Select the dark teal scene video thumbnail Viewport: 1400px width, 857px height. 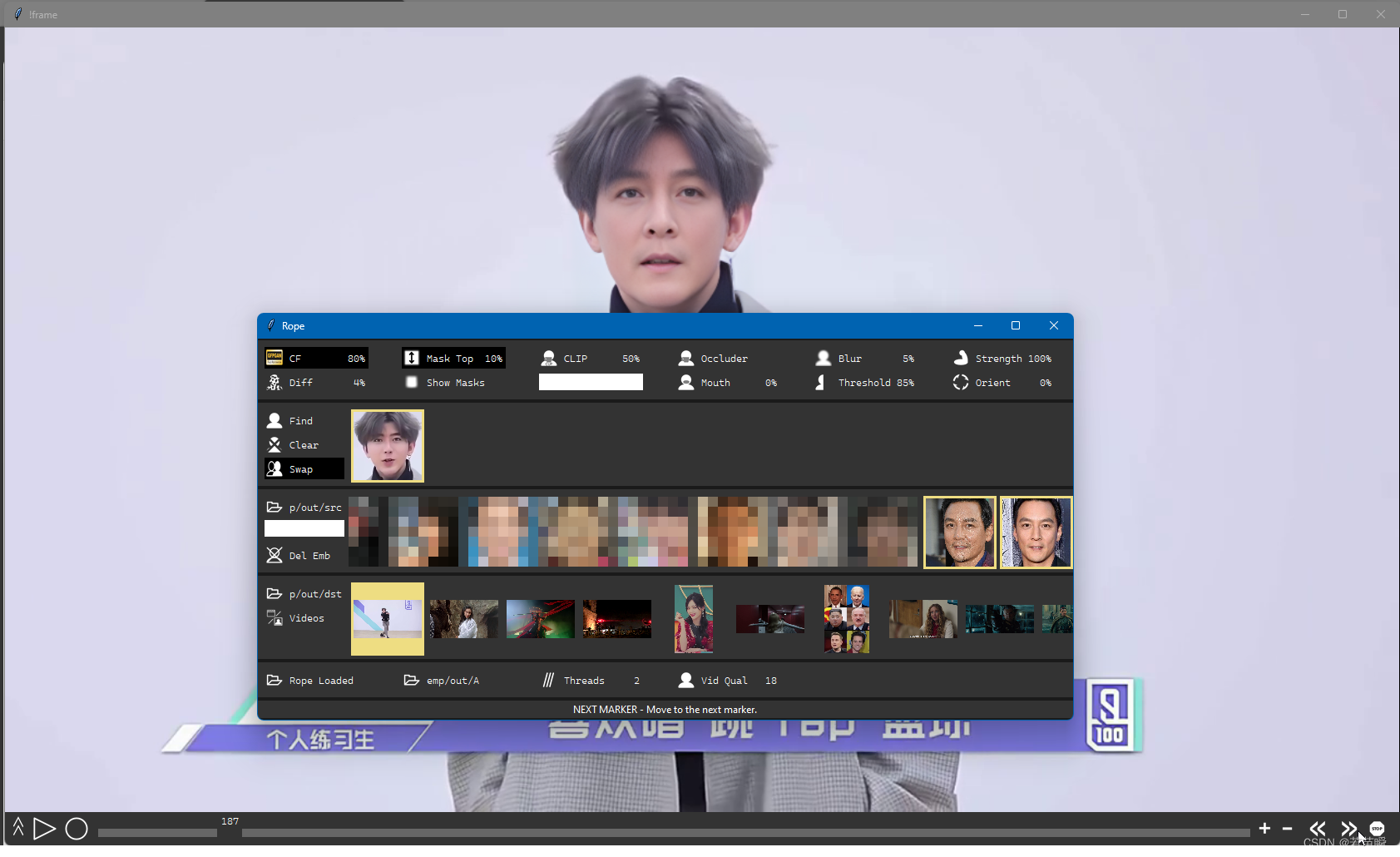[1000, 619]
